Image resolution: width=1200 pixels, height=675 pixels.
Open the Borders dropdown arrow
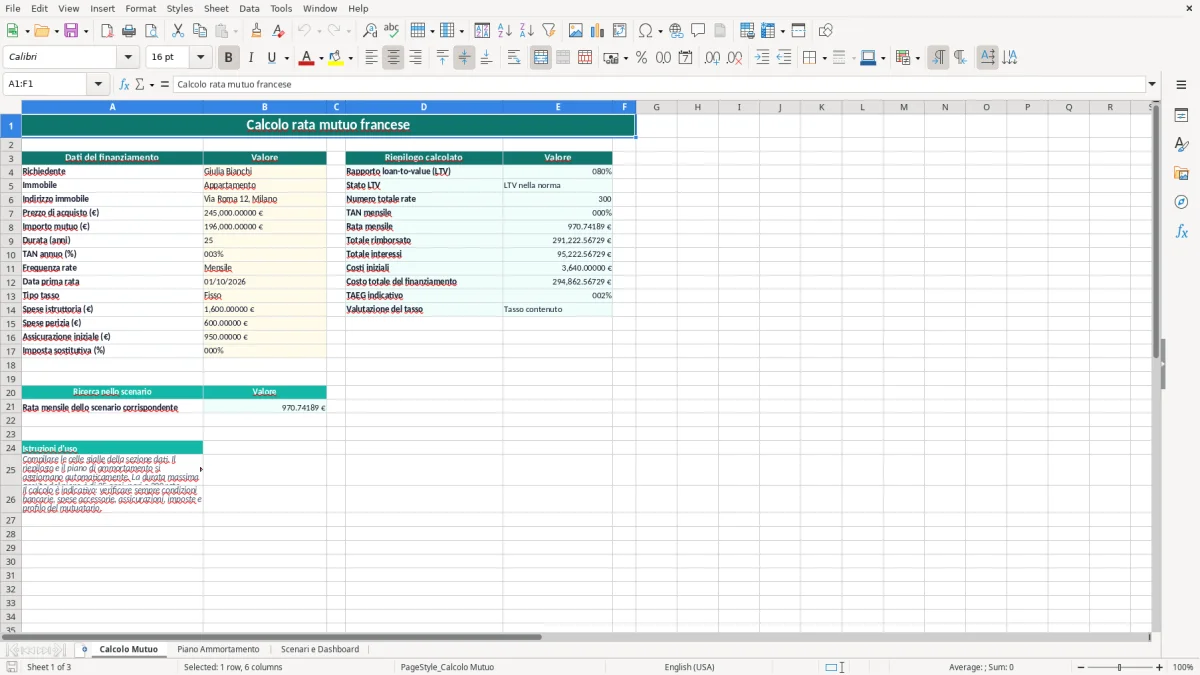(823, 59)
